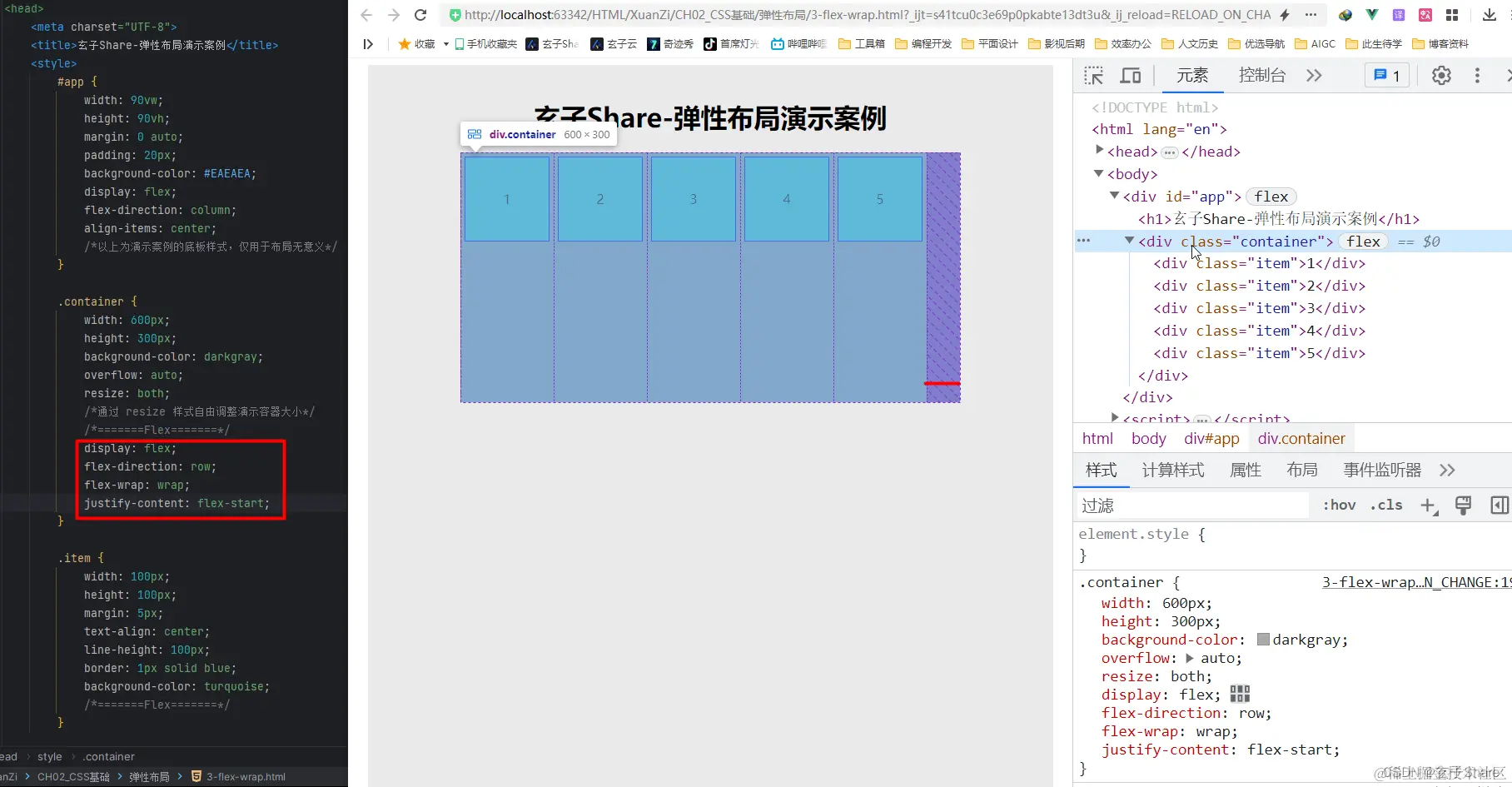Switch to 布局 Layout tab
Viewport: 1512px width, 787px height.
[x=1302, y=471]
